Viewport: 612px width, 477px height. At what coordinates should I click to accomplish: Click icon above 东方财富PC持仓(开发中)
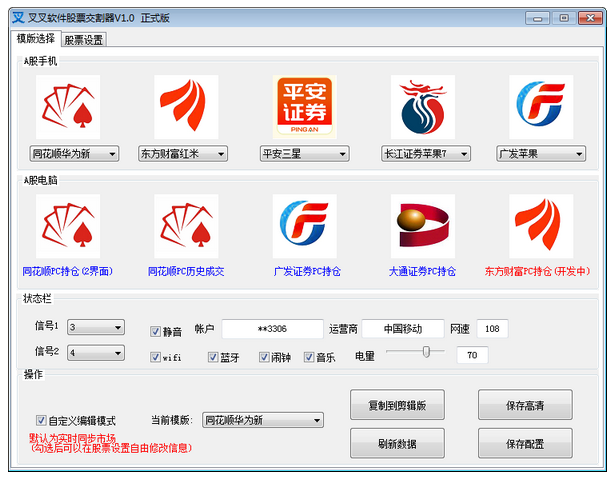(x=541, y=226)
